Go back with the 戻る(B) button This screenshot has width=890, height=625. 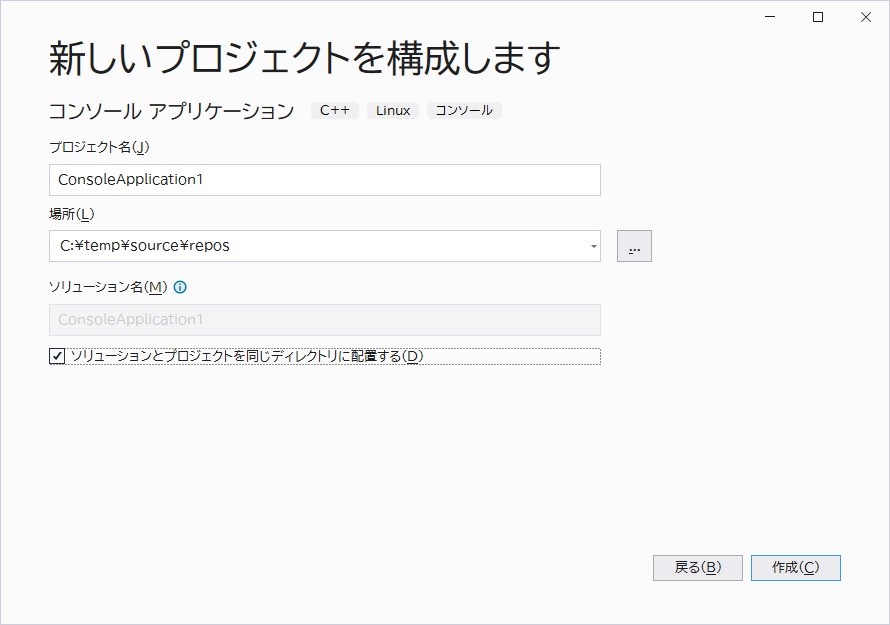click(698, 568)
